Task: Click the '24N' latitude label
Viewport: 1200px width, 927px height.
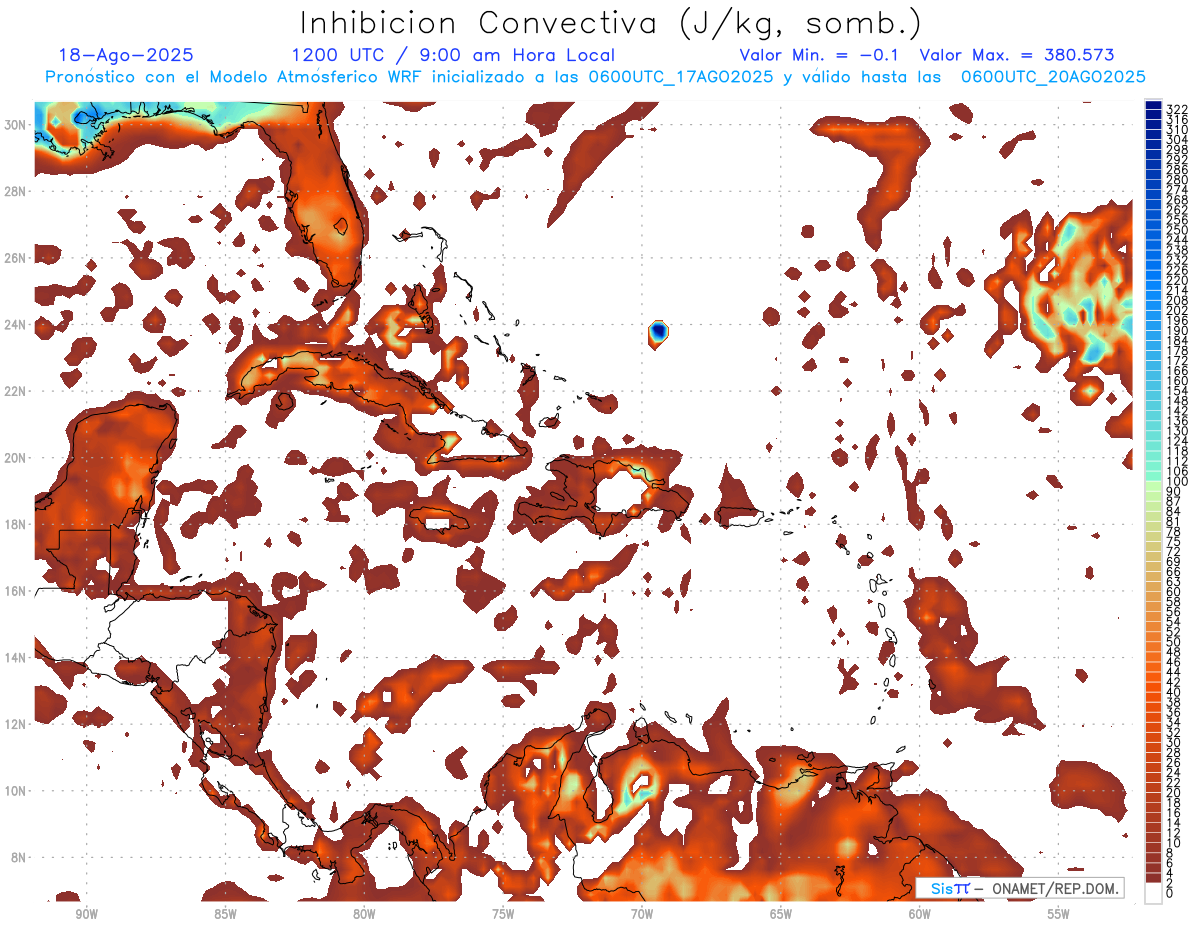Action: click(x=16, y=325)
